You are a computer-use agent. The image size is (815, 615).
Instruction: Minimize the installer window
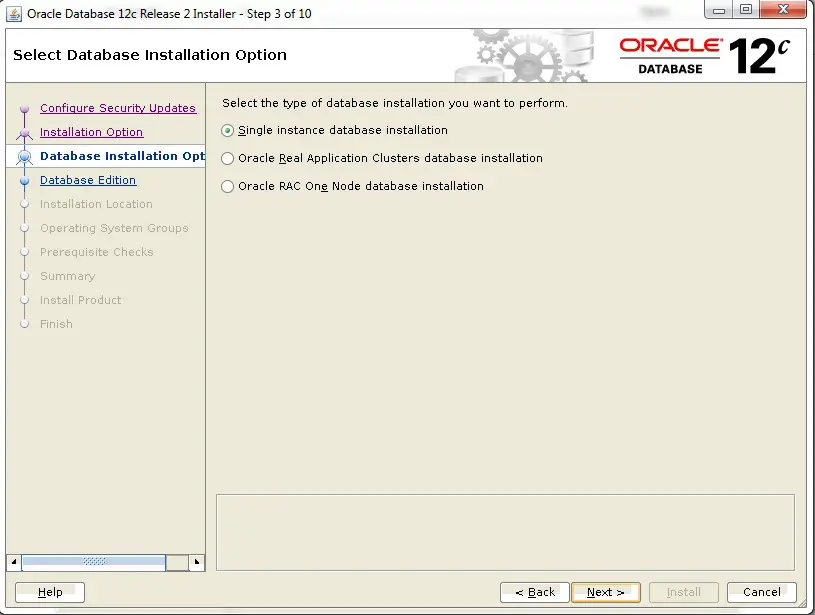tap(719, 10)
